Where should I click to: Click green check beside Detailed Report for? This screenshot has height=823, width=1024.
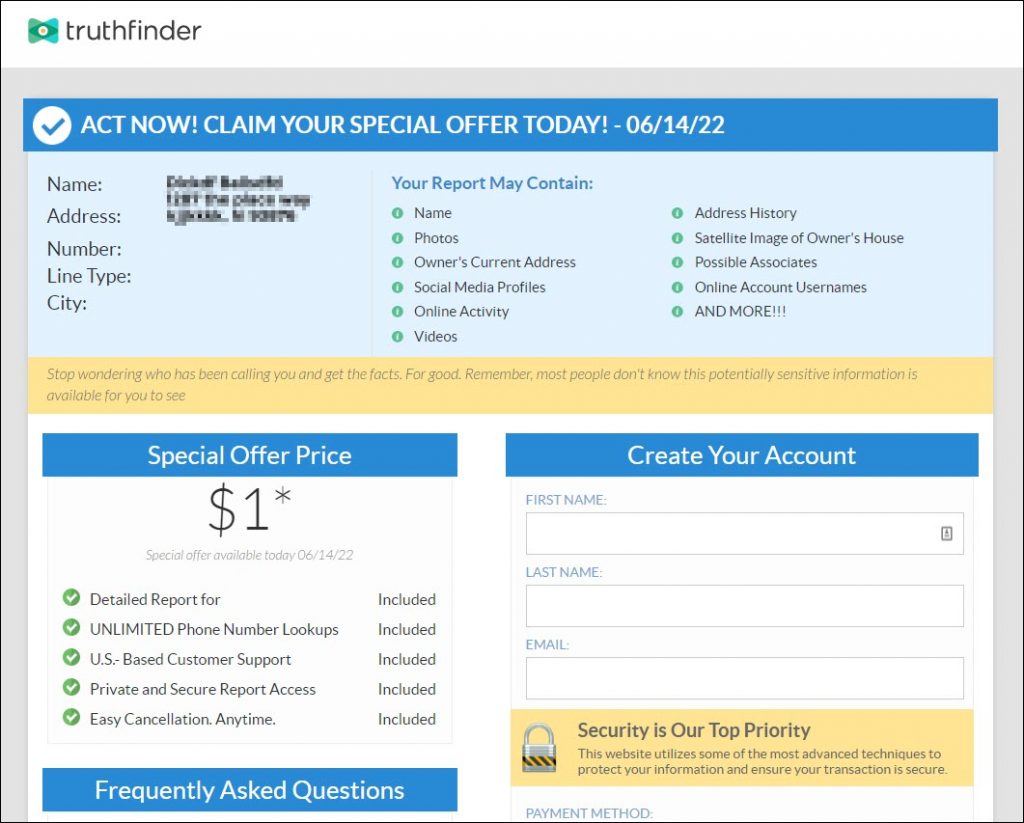tap(71, 598)
